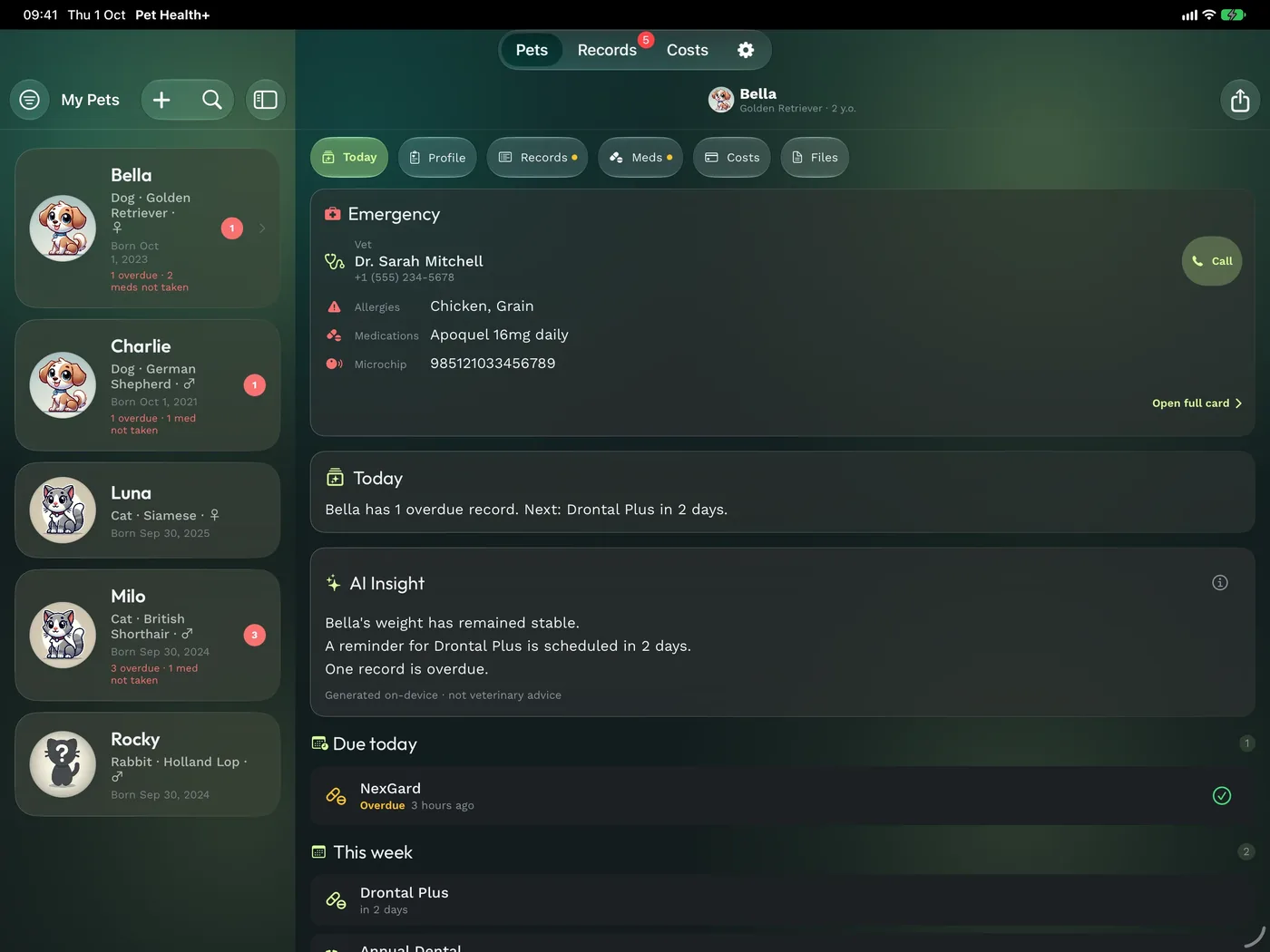Tap the red emergency kit icon
The image size is (1270, 952).
point(333,214)
